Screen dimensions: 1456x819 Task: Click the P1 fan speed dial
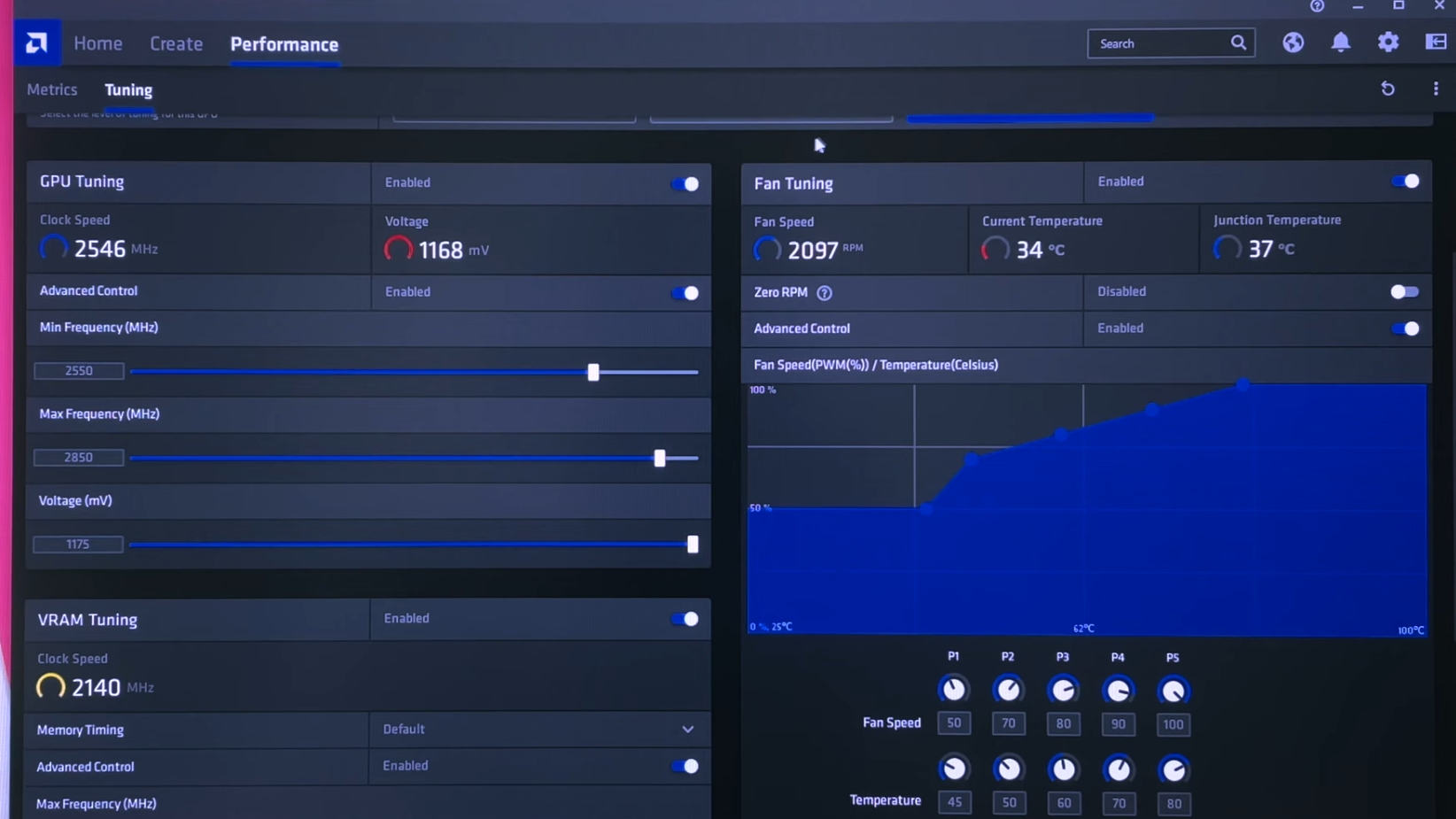tap(954, 689)
